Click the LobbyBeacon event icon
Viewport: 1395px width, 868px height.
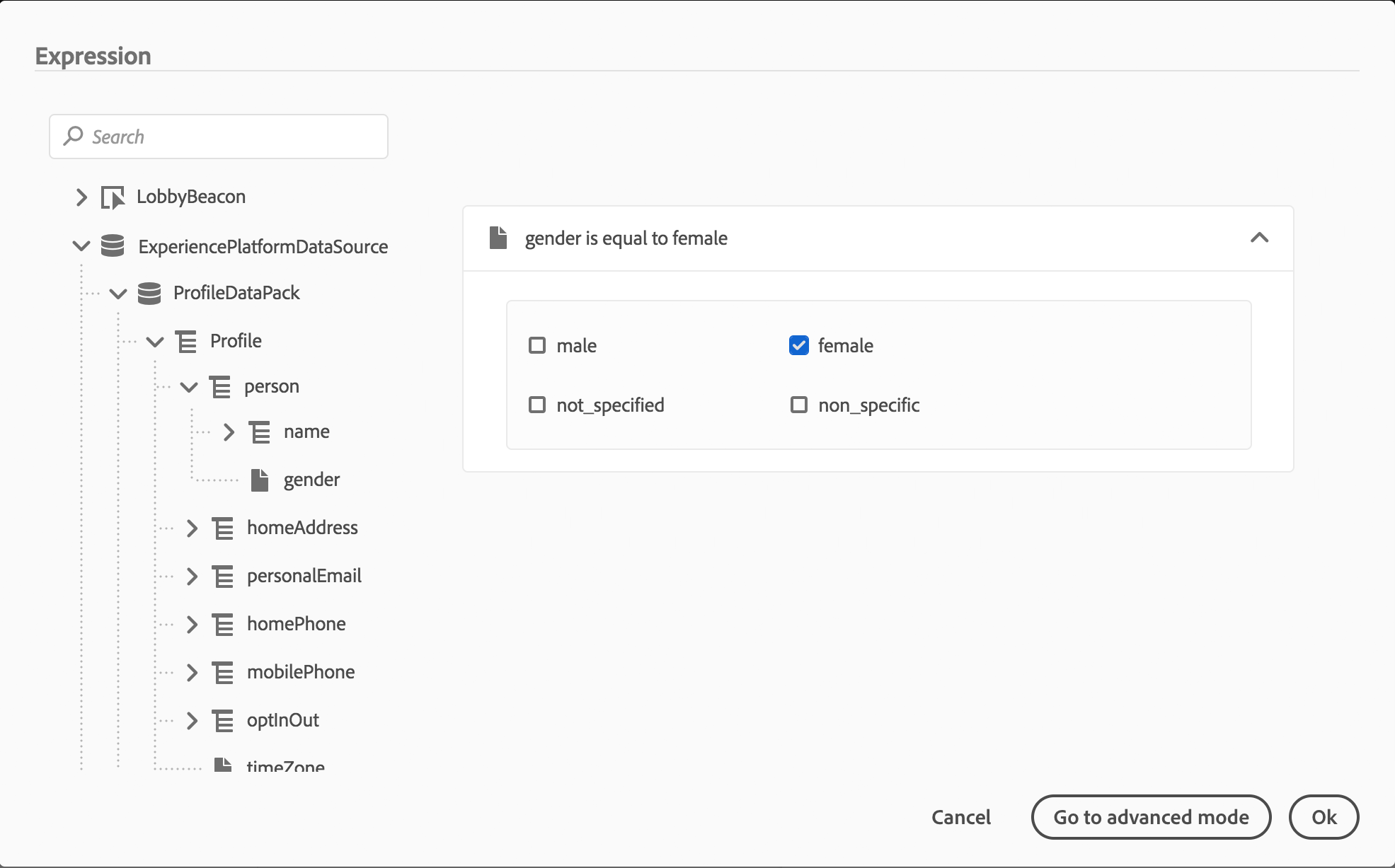pos(113,197)
